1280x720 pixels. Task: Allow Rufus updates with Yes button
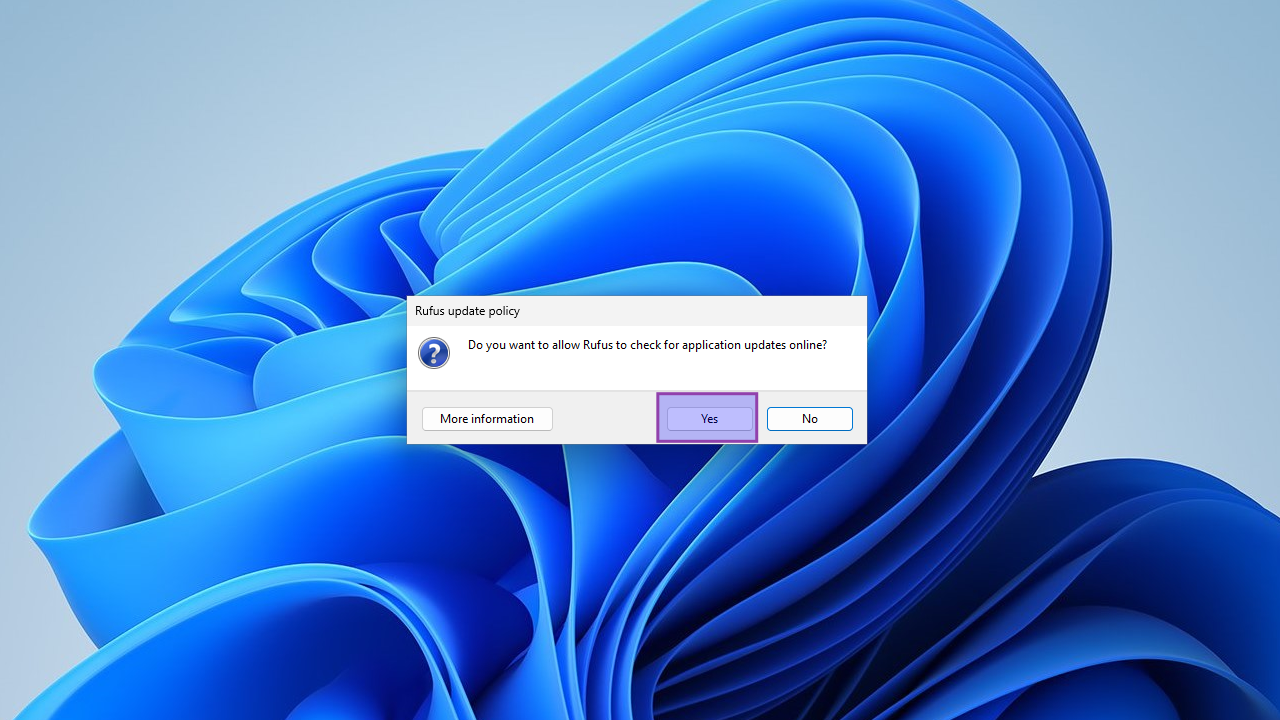click(x=709, y=419)
